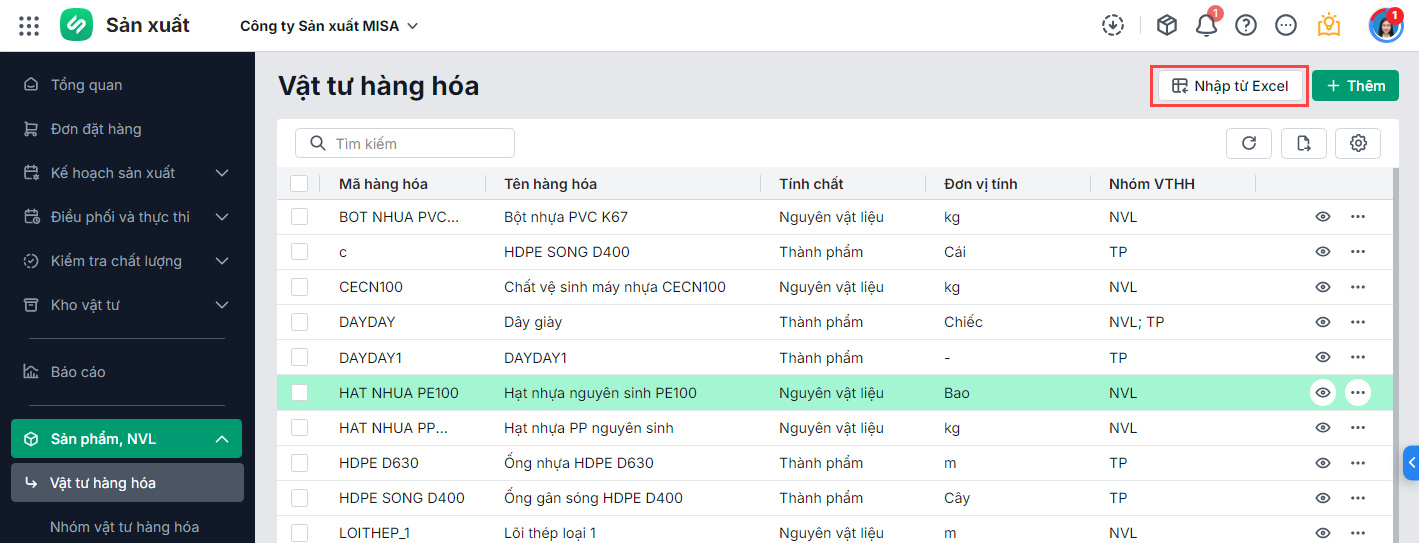Export the list to file

[1304, 143]
